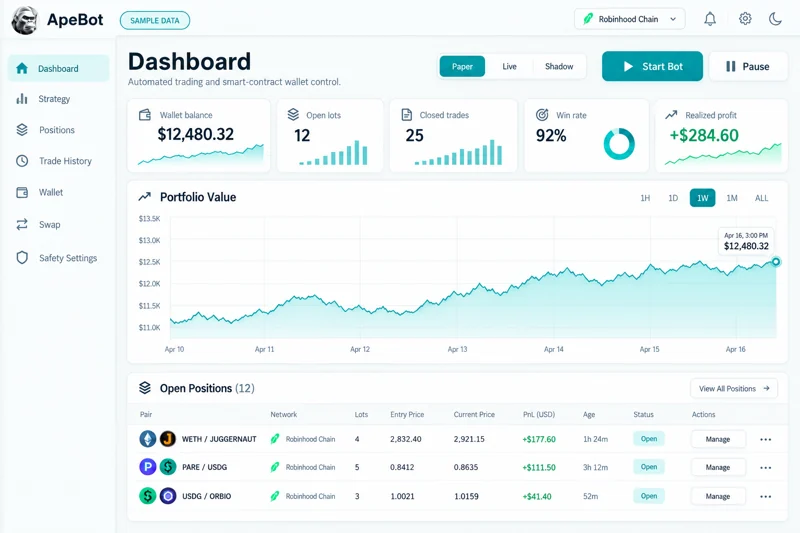Click the Open Positions layers icon
800x533 pixels.
point(145,388)
